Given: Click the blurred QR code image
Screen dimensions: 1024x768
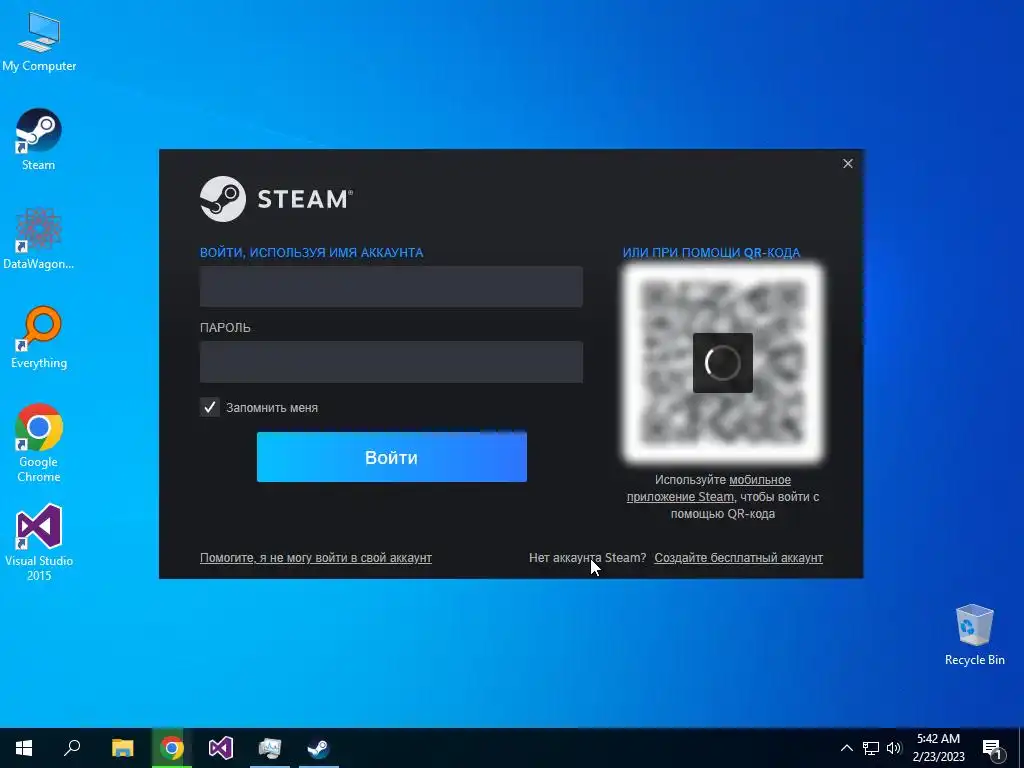Looking at the screenshot, I should (722, 362).
